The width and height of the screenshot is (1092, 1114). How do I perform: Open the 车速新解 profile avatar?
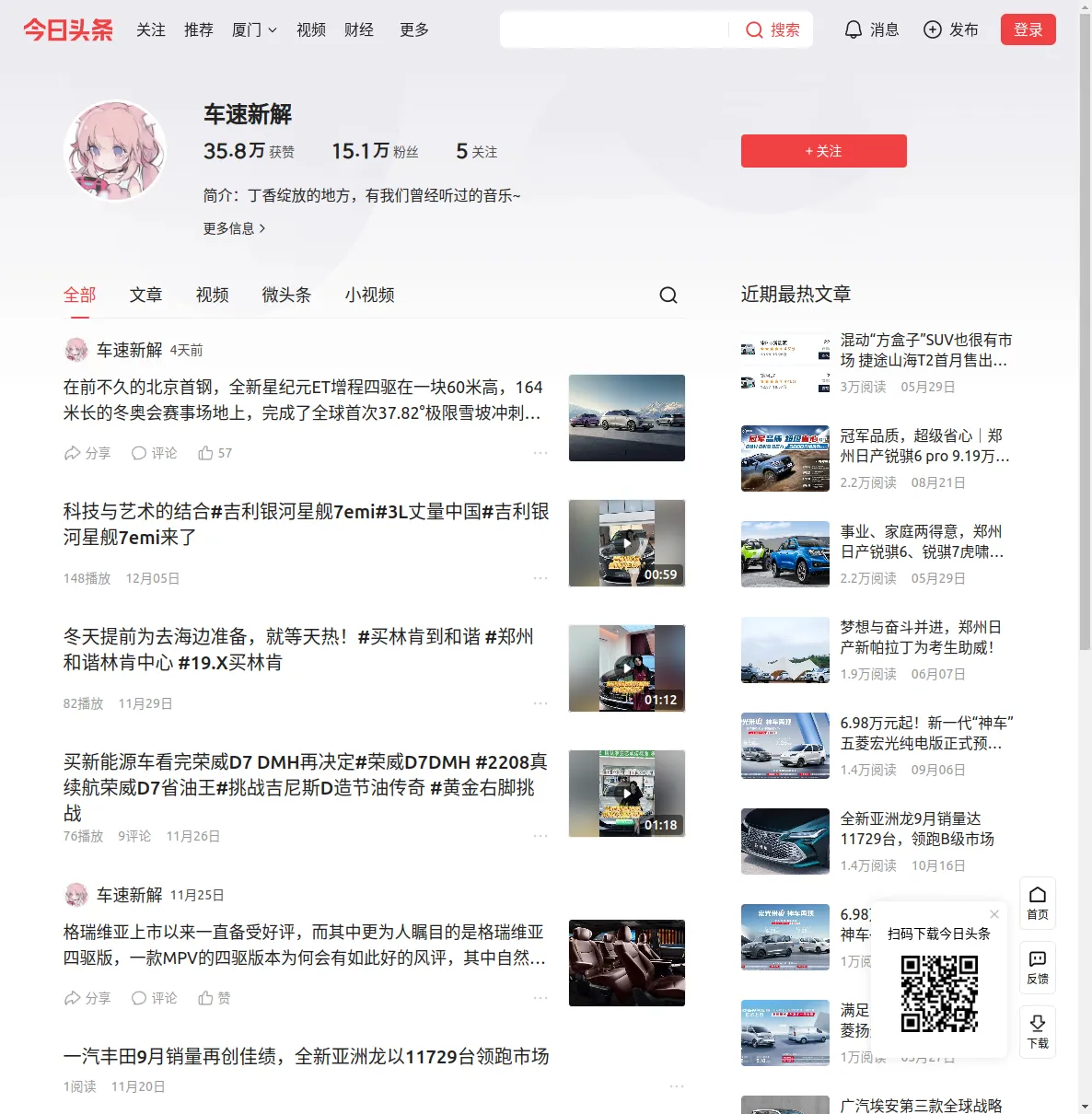pos(115,151)
